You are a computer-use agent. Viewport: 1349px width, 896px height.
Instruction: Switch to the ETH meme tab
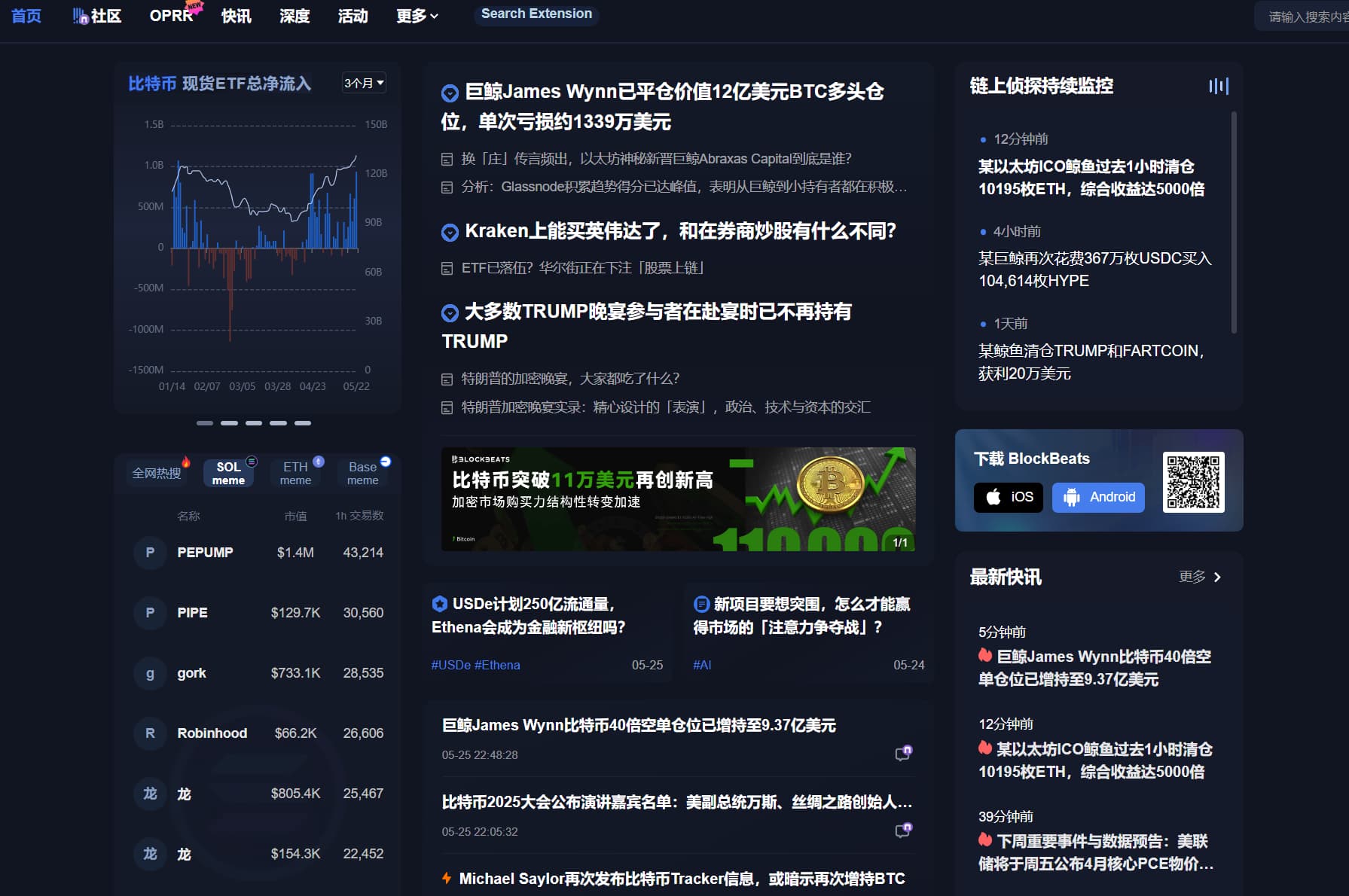tap(295, 473)
